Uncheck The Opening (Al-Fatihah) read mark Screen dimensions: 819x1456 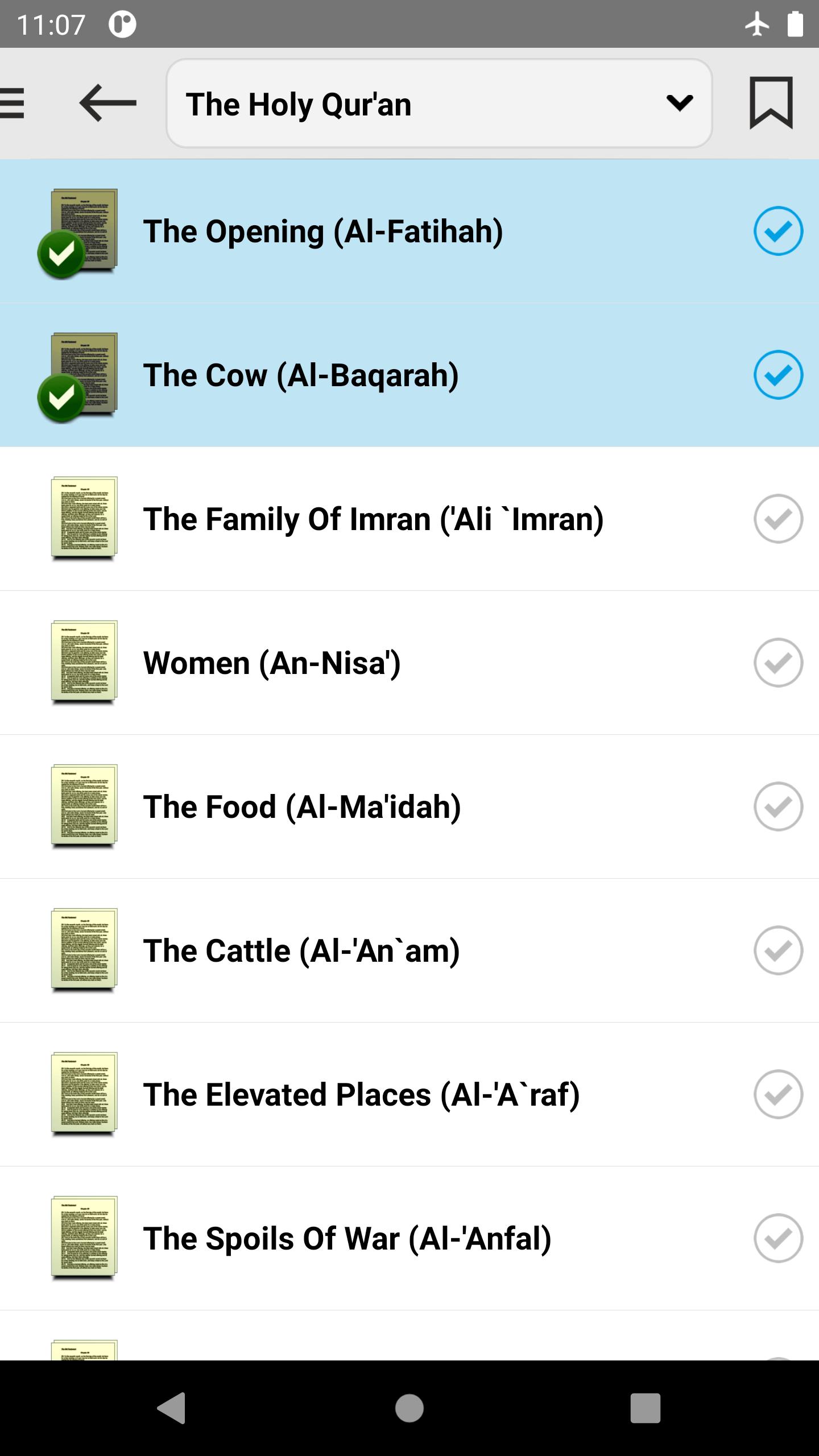point(778,231)
